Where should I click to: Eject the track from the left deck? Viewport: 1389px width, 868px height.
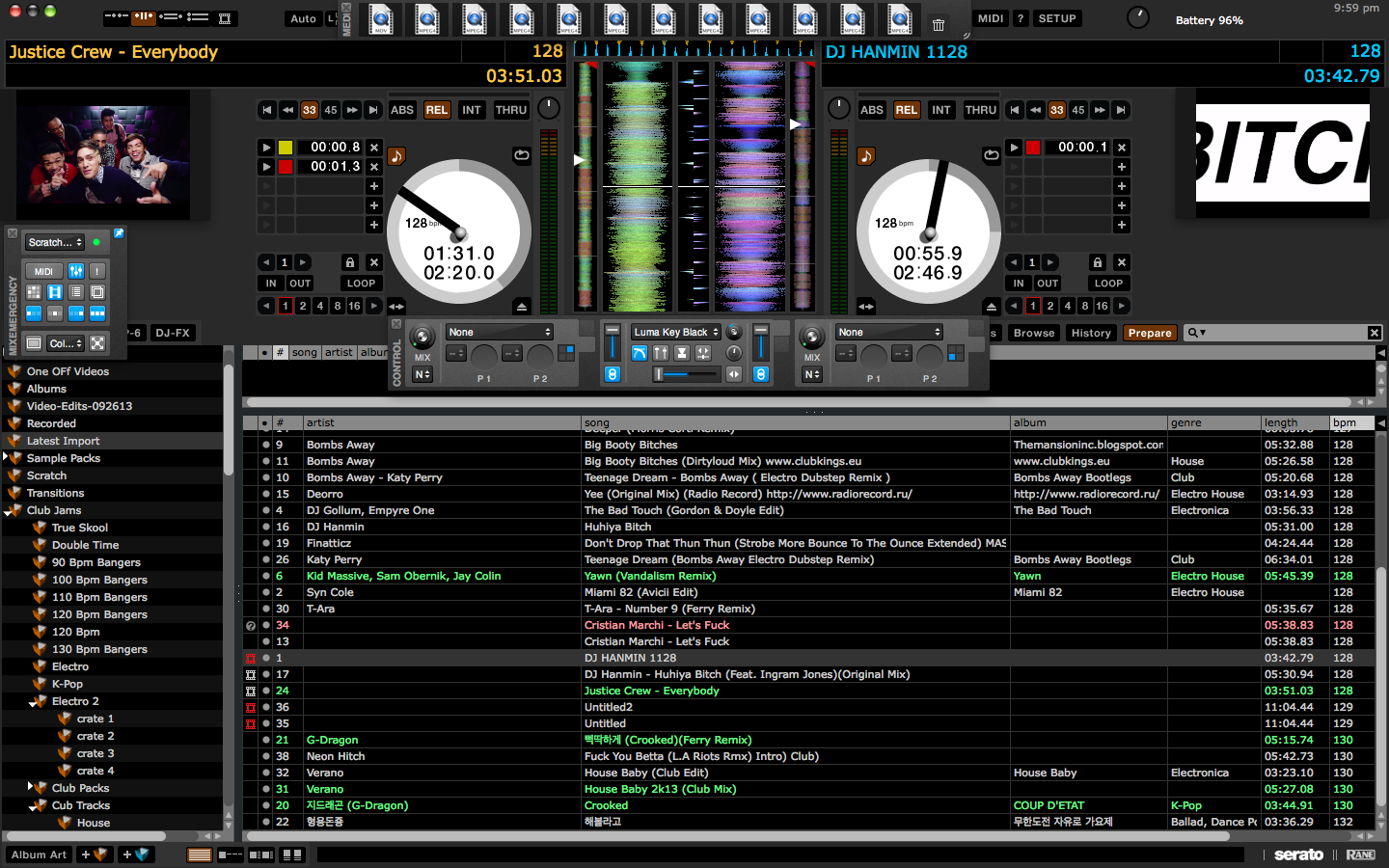tap(522, 307)
